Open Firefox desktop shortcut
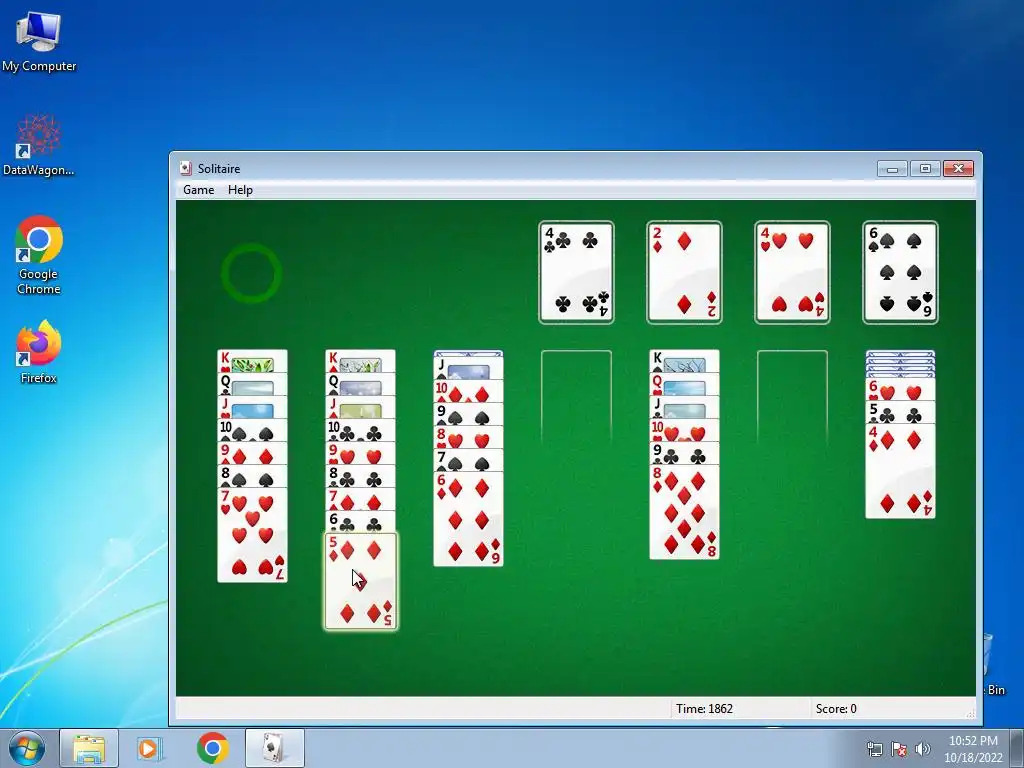1024x768 pixels. (x=39, y=352)
